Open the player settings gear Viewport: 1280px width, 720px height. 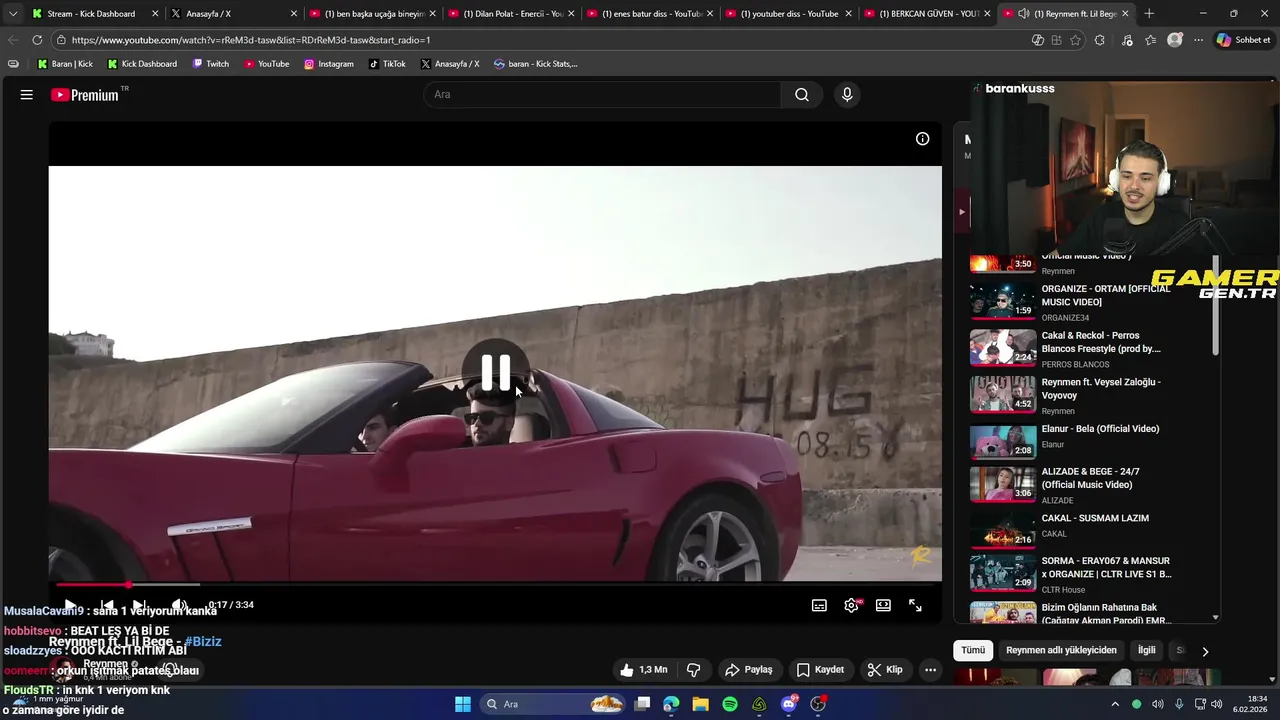click(x=851, y=605)
